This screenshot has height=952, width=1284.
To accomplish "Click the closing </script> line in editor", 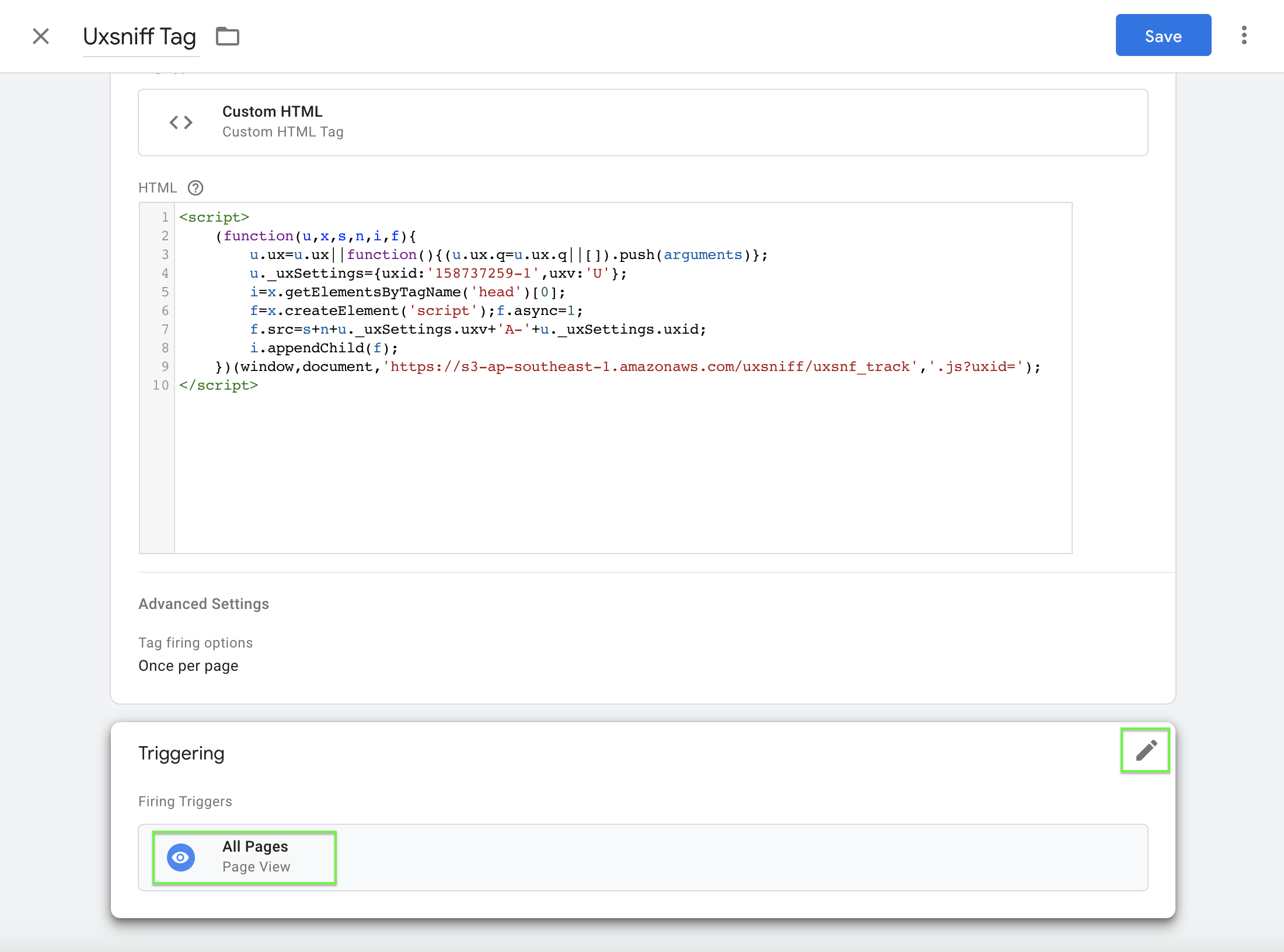I will (x=219, y=386).
